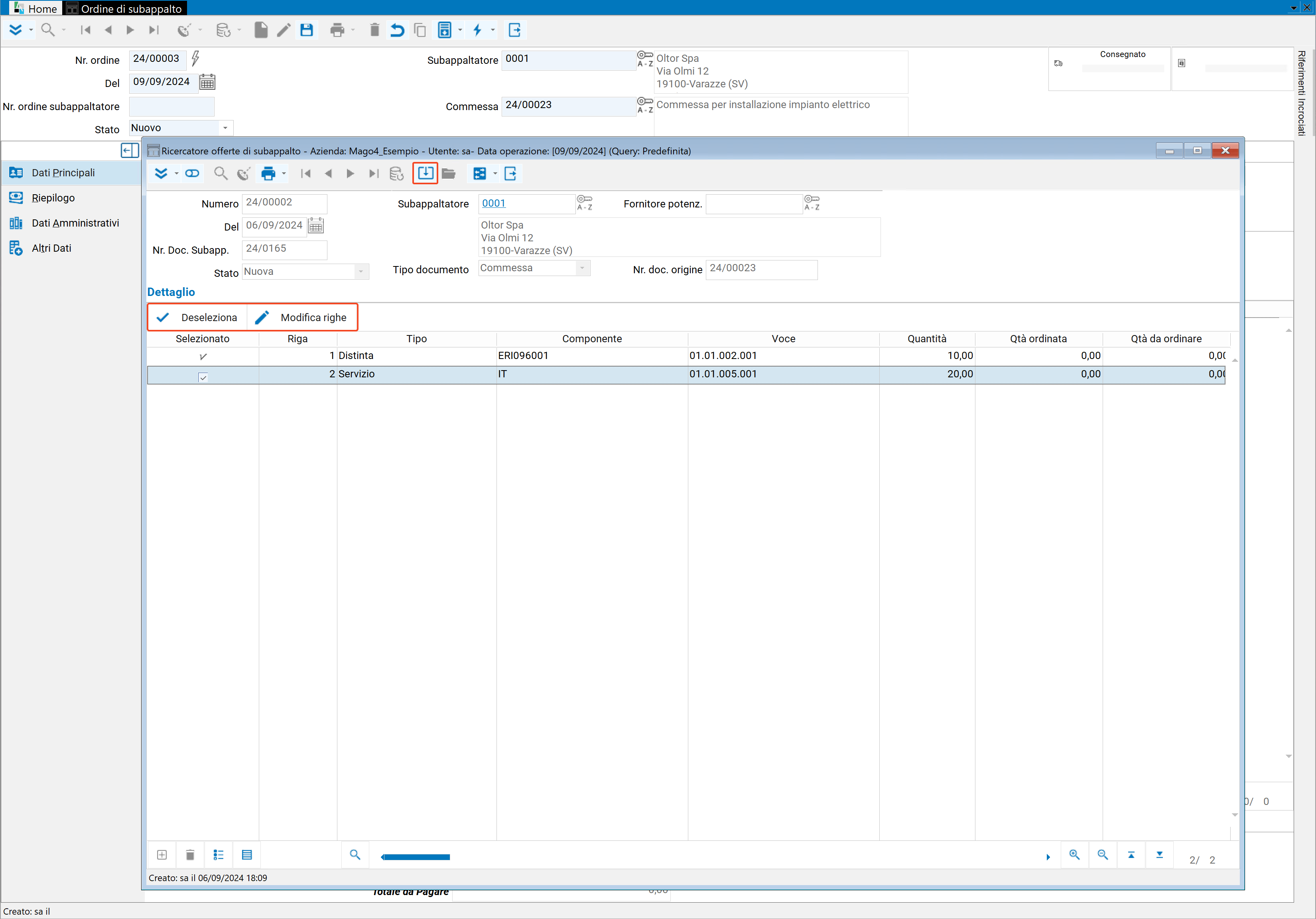The image size is (1316, 919).
Task: Click lightning icon beside Nr. ordine field
Action: (195, 59)
